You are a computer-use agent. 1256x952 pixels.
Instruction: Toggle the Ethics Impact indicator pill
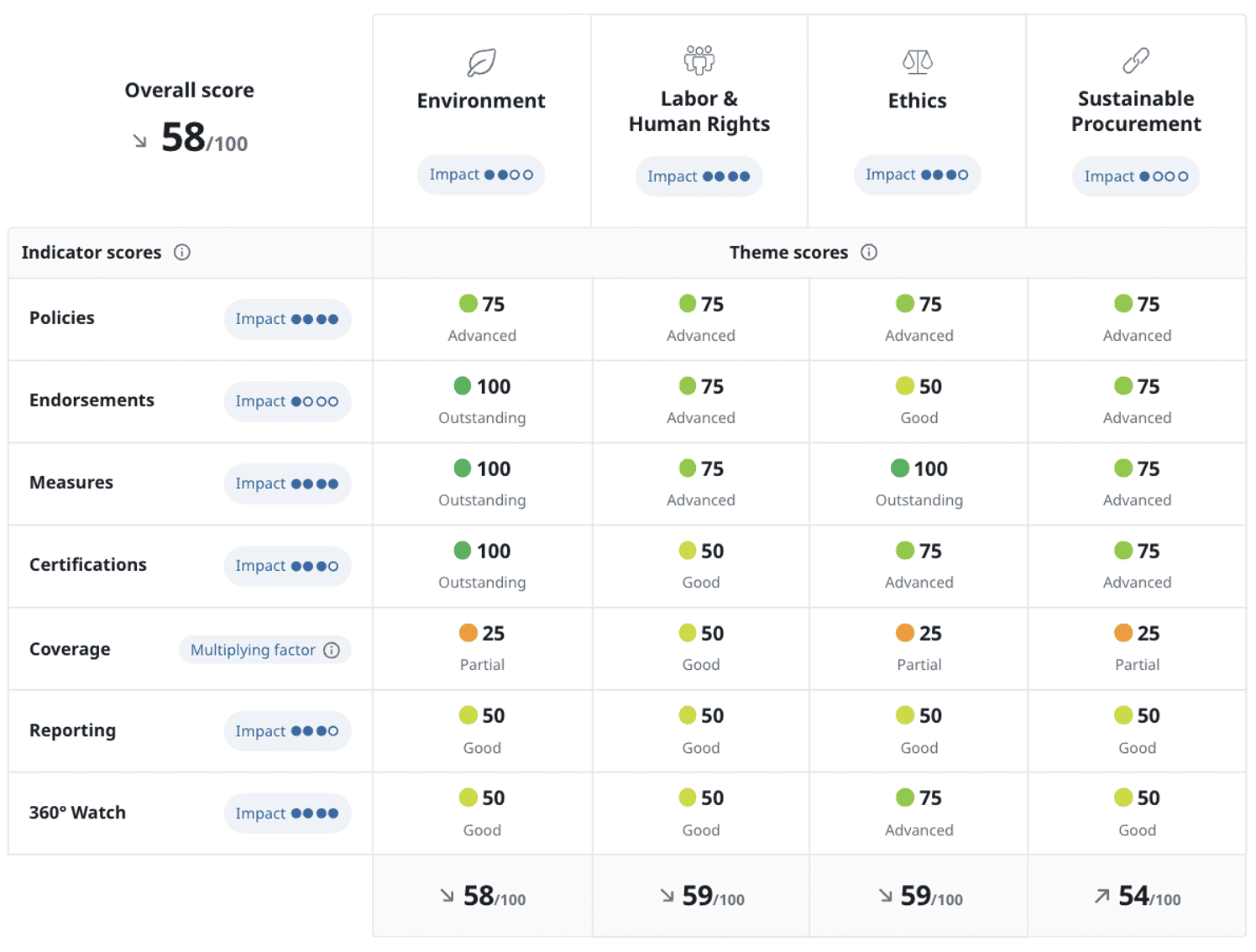point(917,175)
